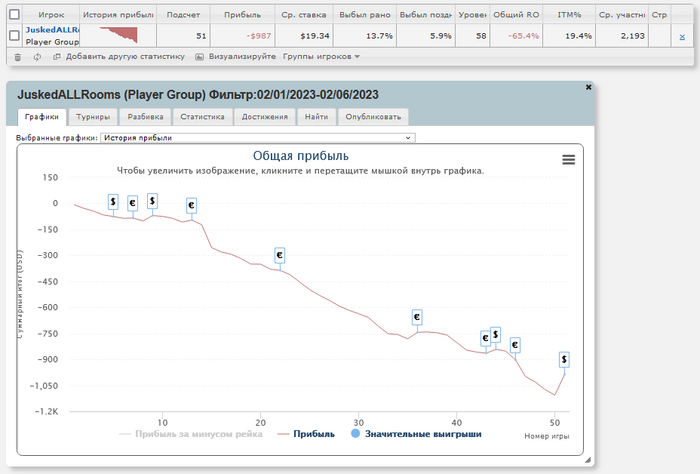This screenshot has width=700, height=474.
Task: Sort by the Выбыл рано column header
Action: coord(365,15)
